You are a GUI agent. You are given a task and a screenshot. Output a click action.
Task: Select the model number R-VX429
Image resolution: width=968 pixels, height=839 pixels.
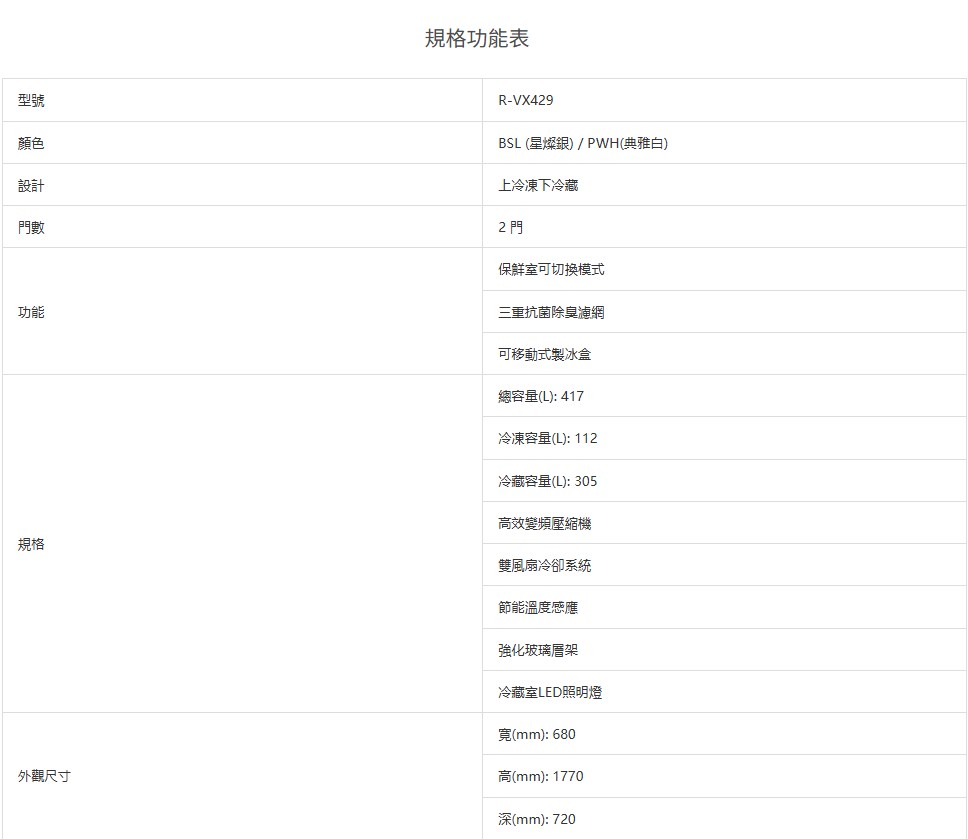(x=525, y=101)
